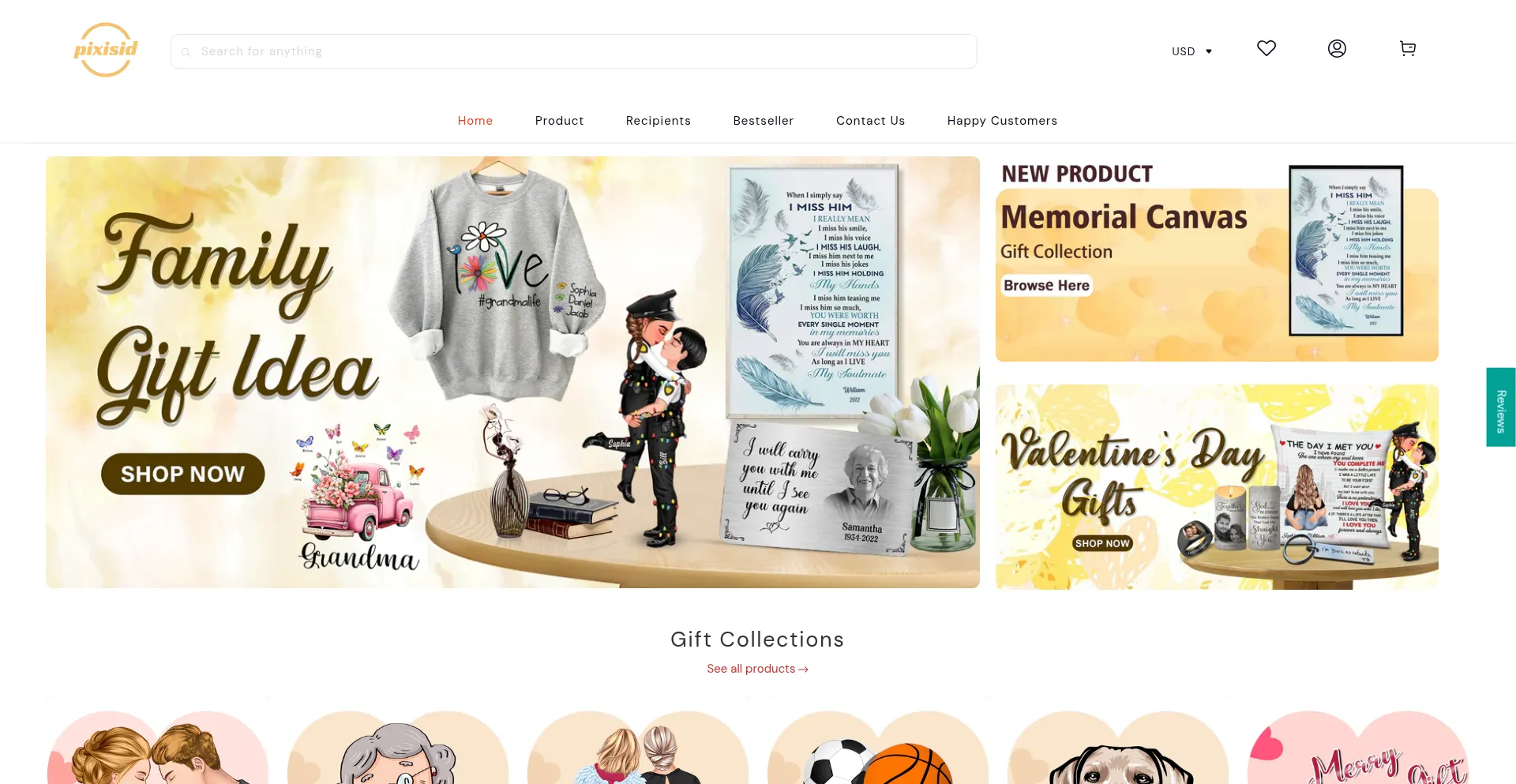
Task: Go to the Home menu item
Action: (475, 121)
